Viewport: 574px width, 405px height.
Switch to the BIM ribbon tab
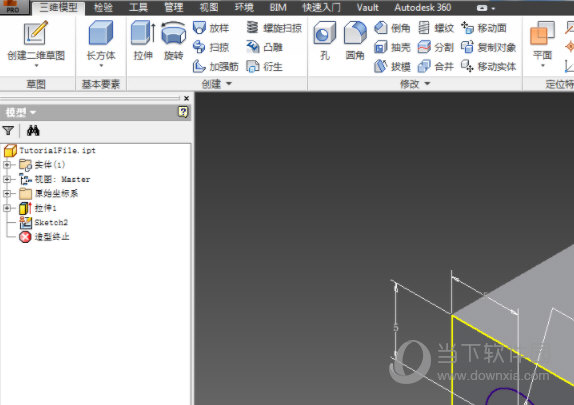point(278,8)
